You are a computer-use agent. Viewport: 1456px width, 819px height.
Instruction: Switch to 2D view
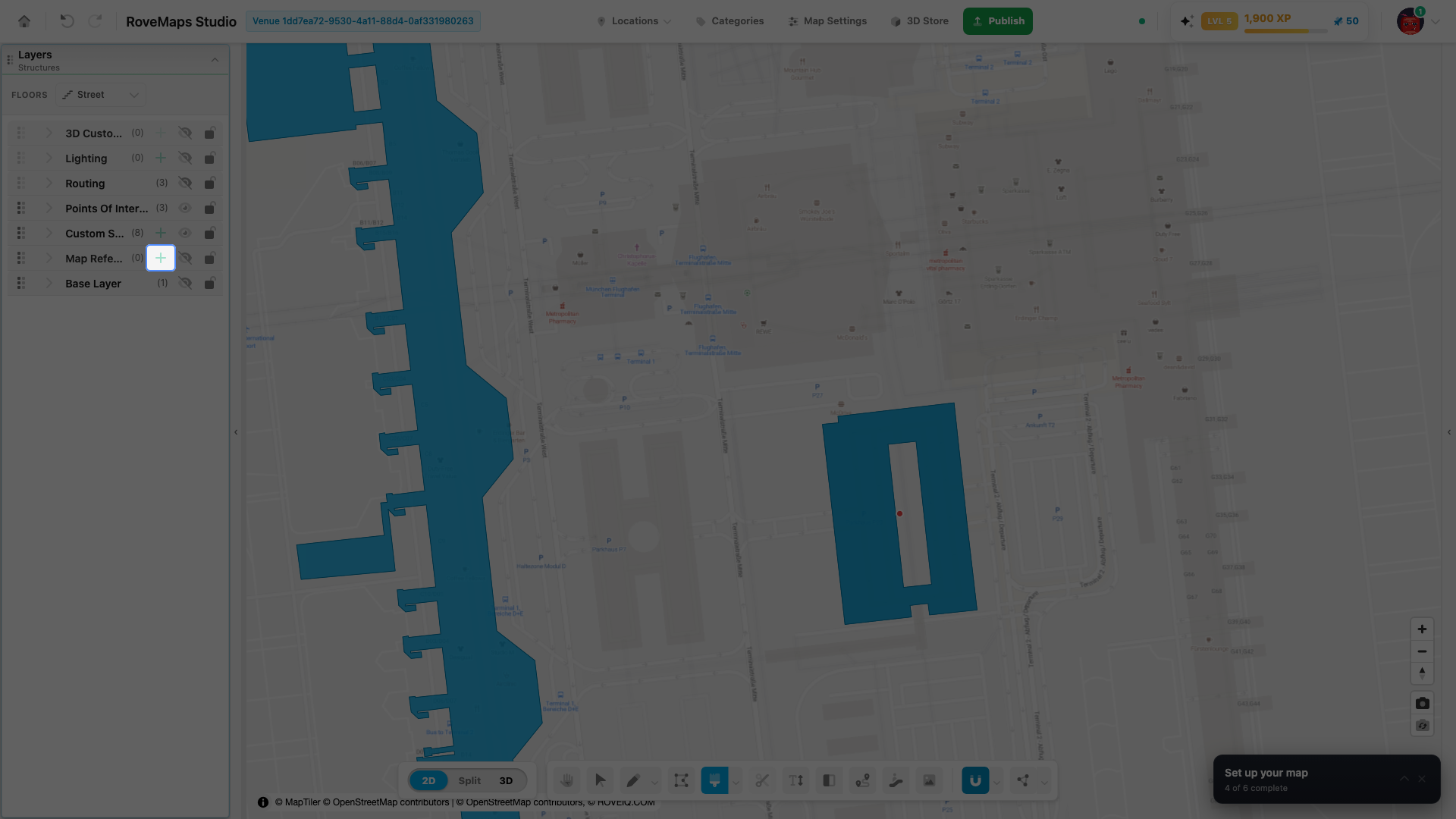click(x=428, y=780)
